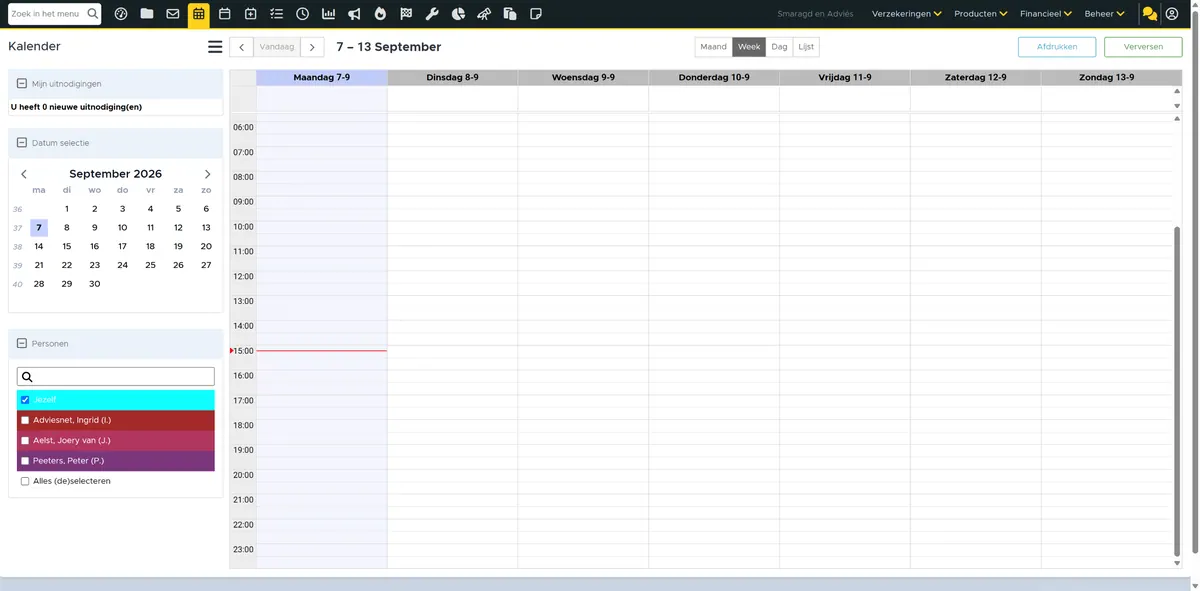Image resolution: width=1200 pixels, height=591 pixels.
Task: Open the folder icon in top toolbar
Action: coord(147,14)
